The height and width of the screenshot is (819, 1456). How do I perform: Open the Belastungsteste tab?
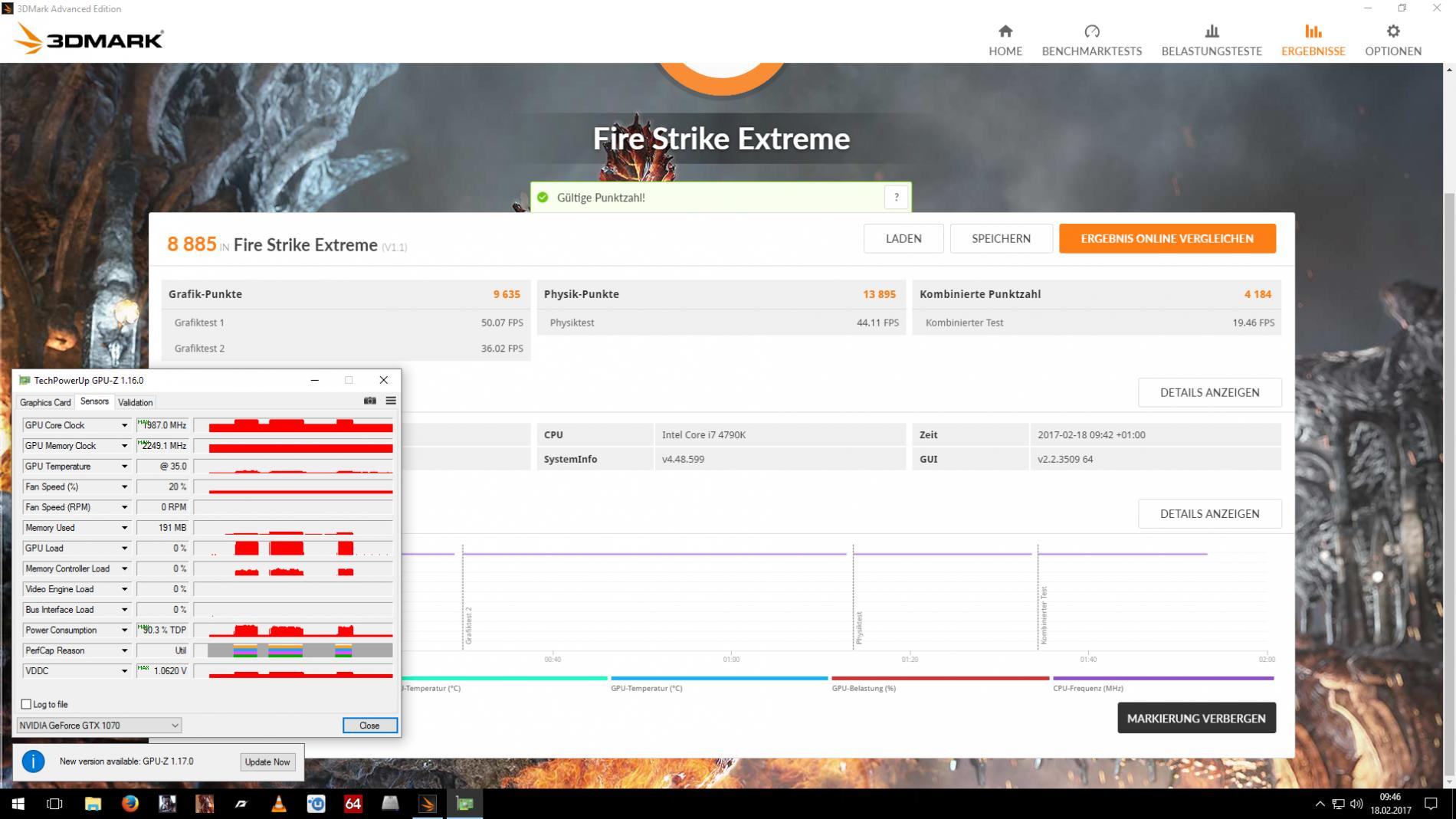(x=1211, y=40)
